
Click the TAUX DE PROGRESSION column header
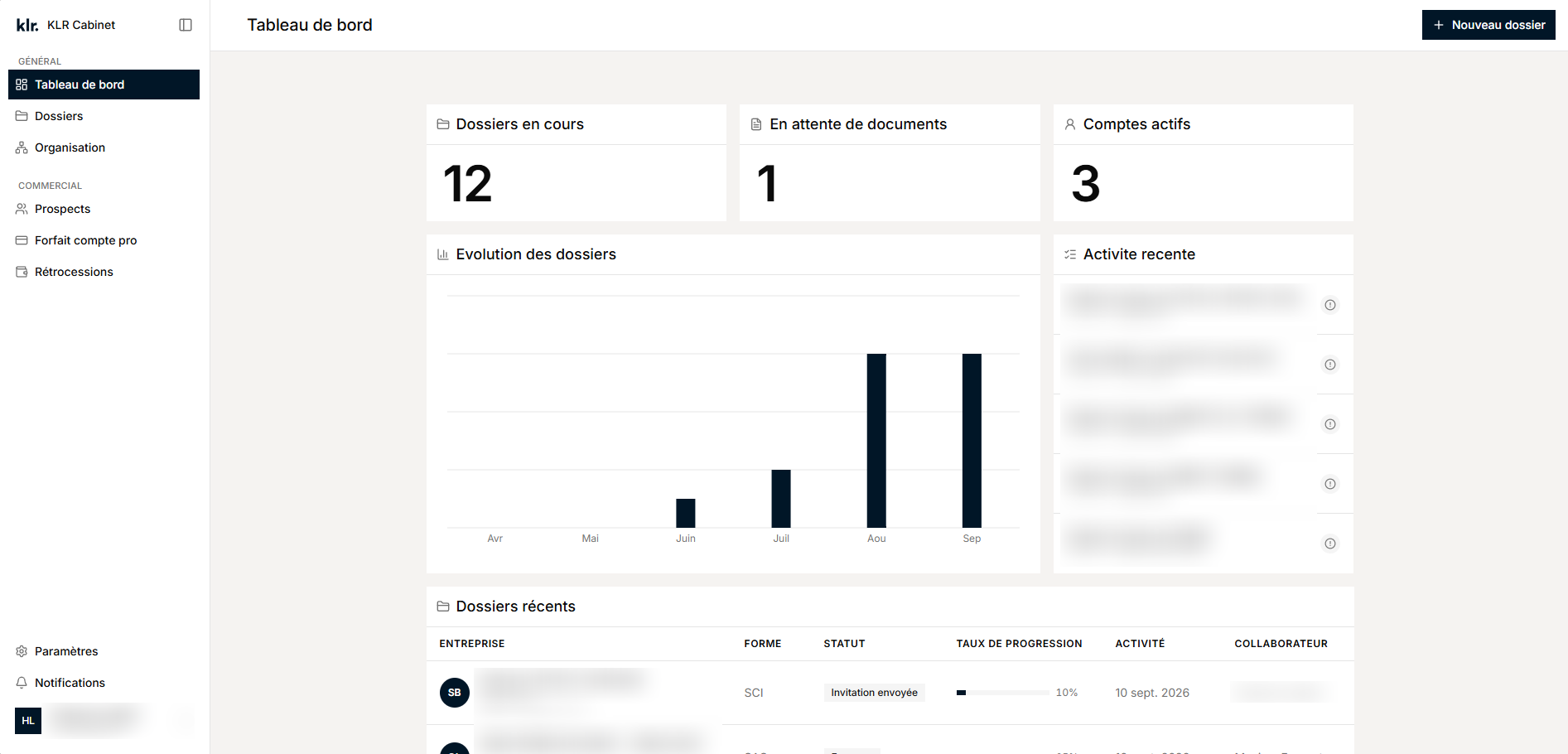(1019, 644)
